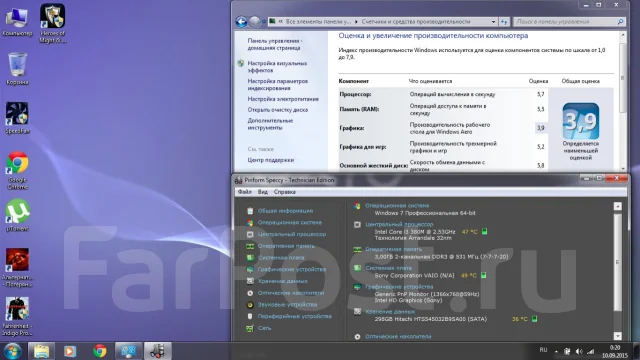The width and height of the screenshot is (640, 360).
Task: Open Heroes of Might desktop shortcut
Action: point(53,23)
